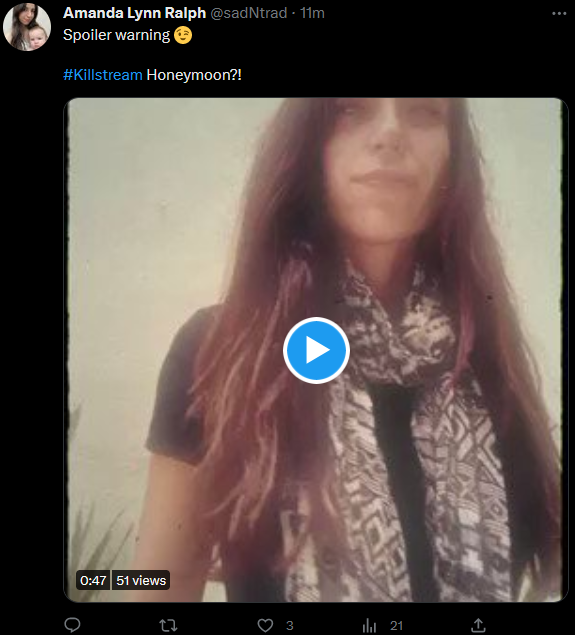The width and height of the screenshot is (575, 635).
Task: Play the video with the blue play button
Action: pos(316,350)
